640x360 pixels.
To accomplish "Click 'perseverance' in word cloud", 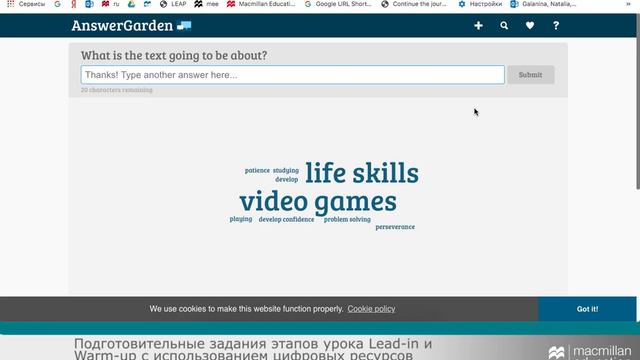I will tap(395, 227).
